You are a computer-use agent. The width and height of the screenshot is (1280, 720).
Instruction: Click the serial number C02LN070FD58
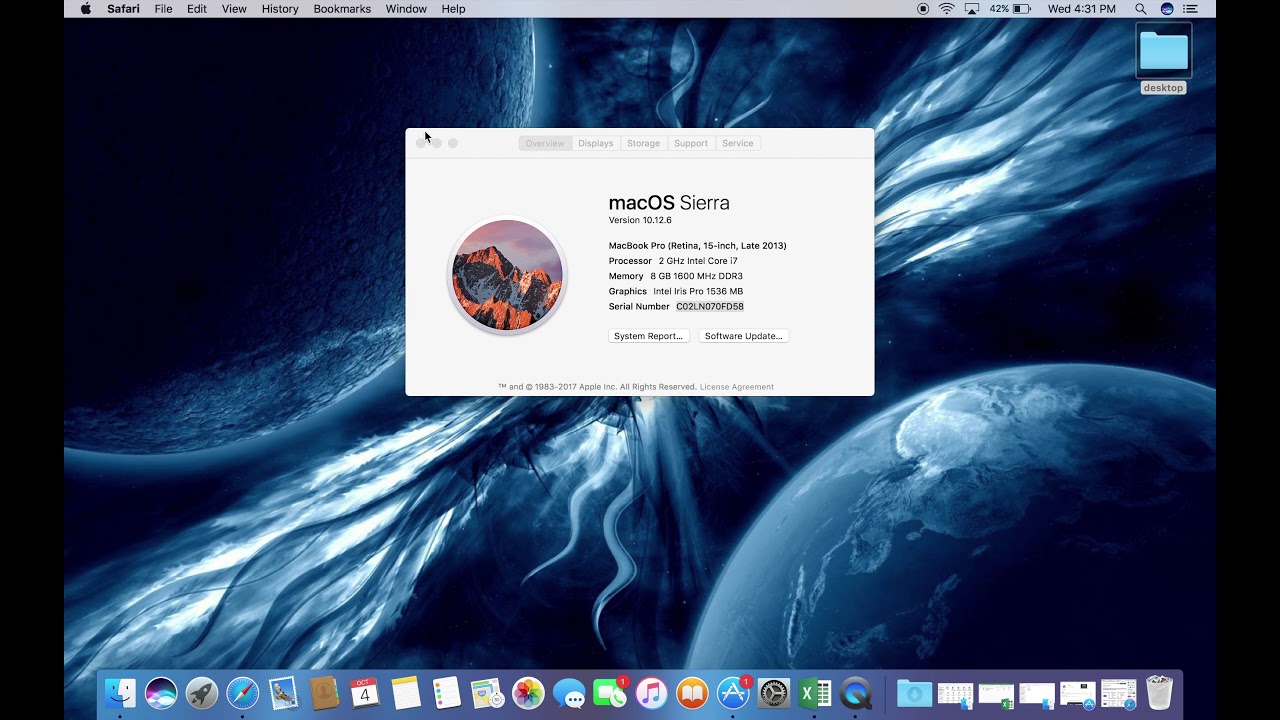click(x=710, y=307)
